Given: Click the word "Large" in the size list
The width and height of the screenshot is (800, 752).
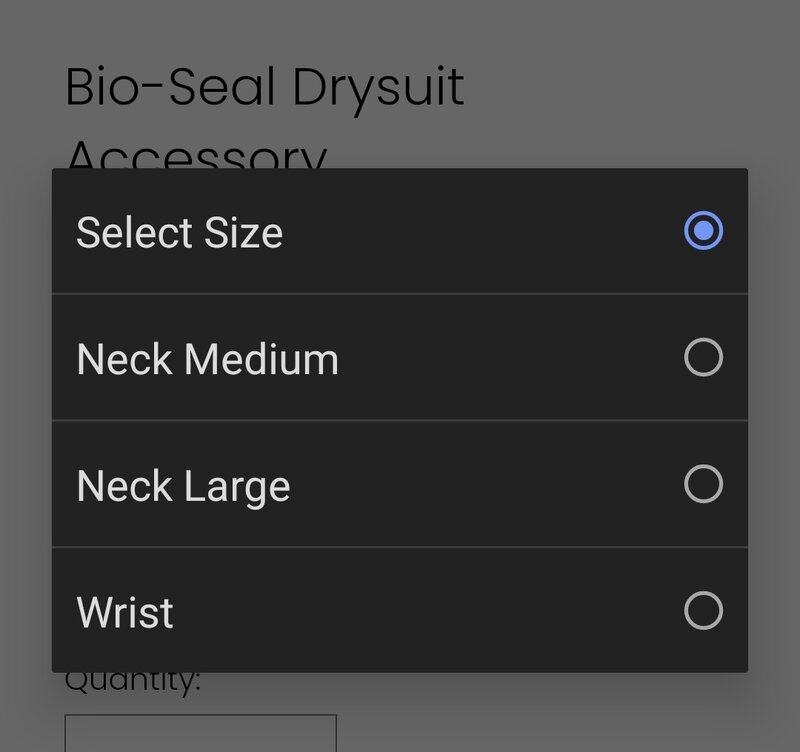Looking at the screenshot, I should (x=238, y=486).
